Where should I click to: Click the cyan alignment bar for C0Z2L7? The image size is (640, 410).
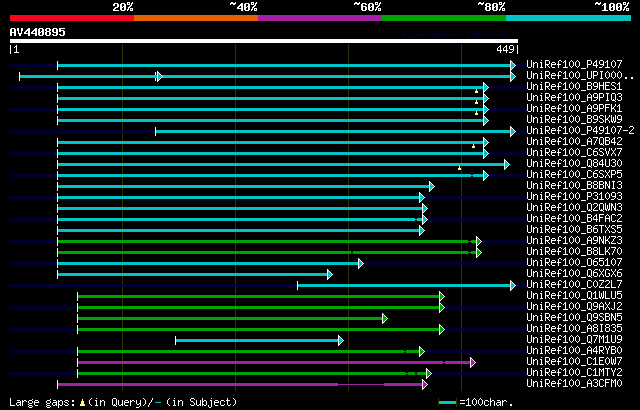pyautogui.click(x=407, y=286)
